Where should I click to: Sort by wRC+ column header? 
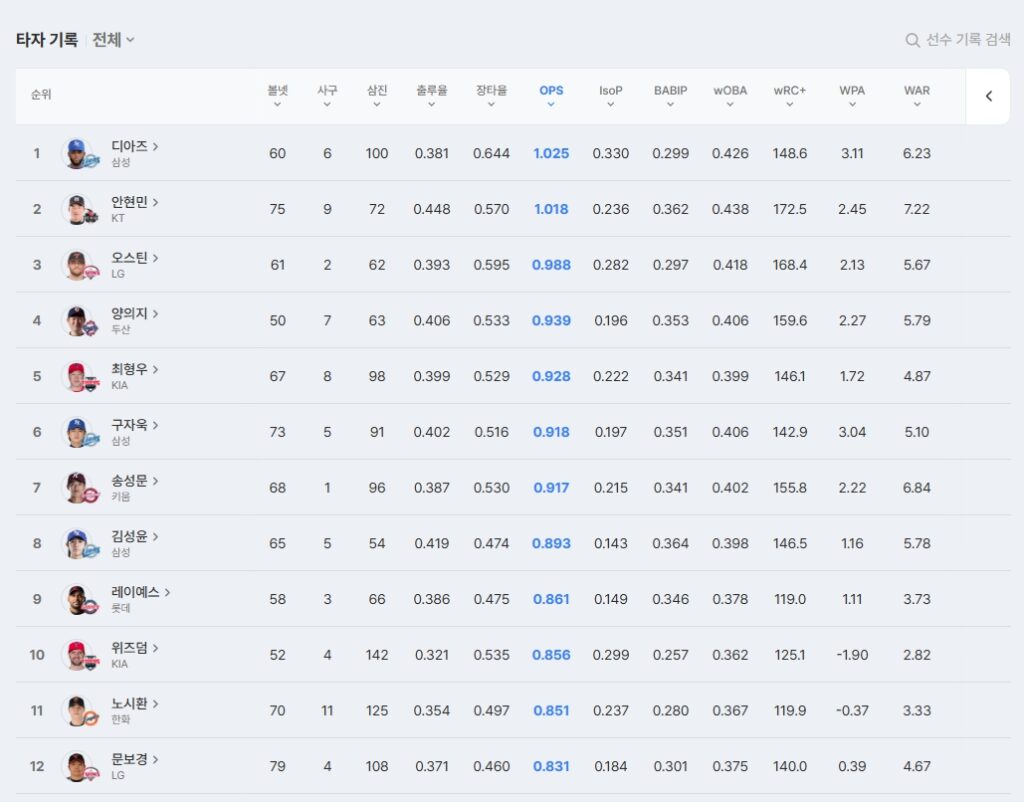coord(789,96)
